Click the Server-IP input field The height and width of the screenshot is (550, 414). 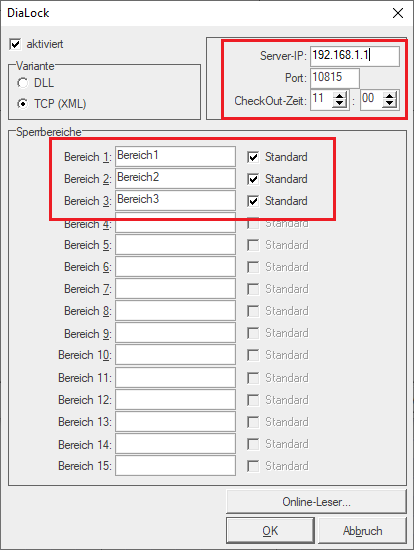click(x=355, y=56)
